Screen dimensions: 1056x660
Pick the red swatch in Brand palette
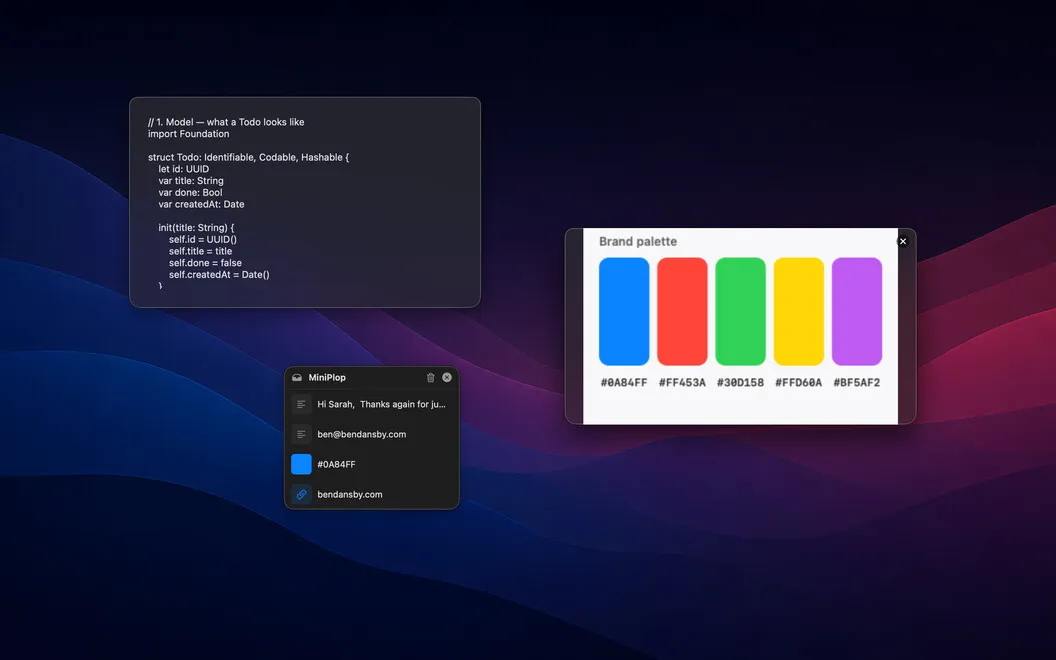(682, 311)
